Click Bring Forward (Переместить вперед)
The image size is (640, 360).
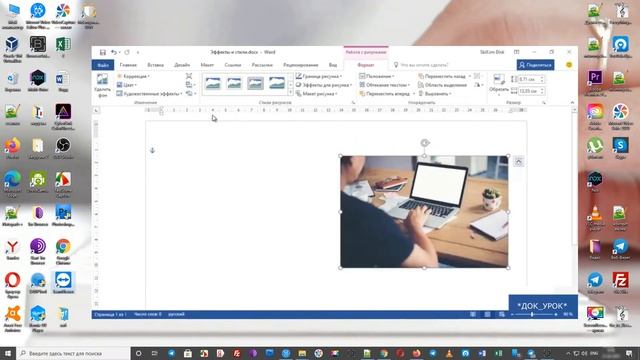[384, 93]
